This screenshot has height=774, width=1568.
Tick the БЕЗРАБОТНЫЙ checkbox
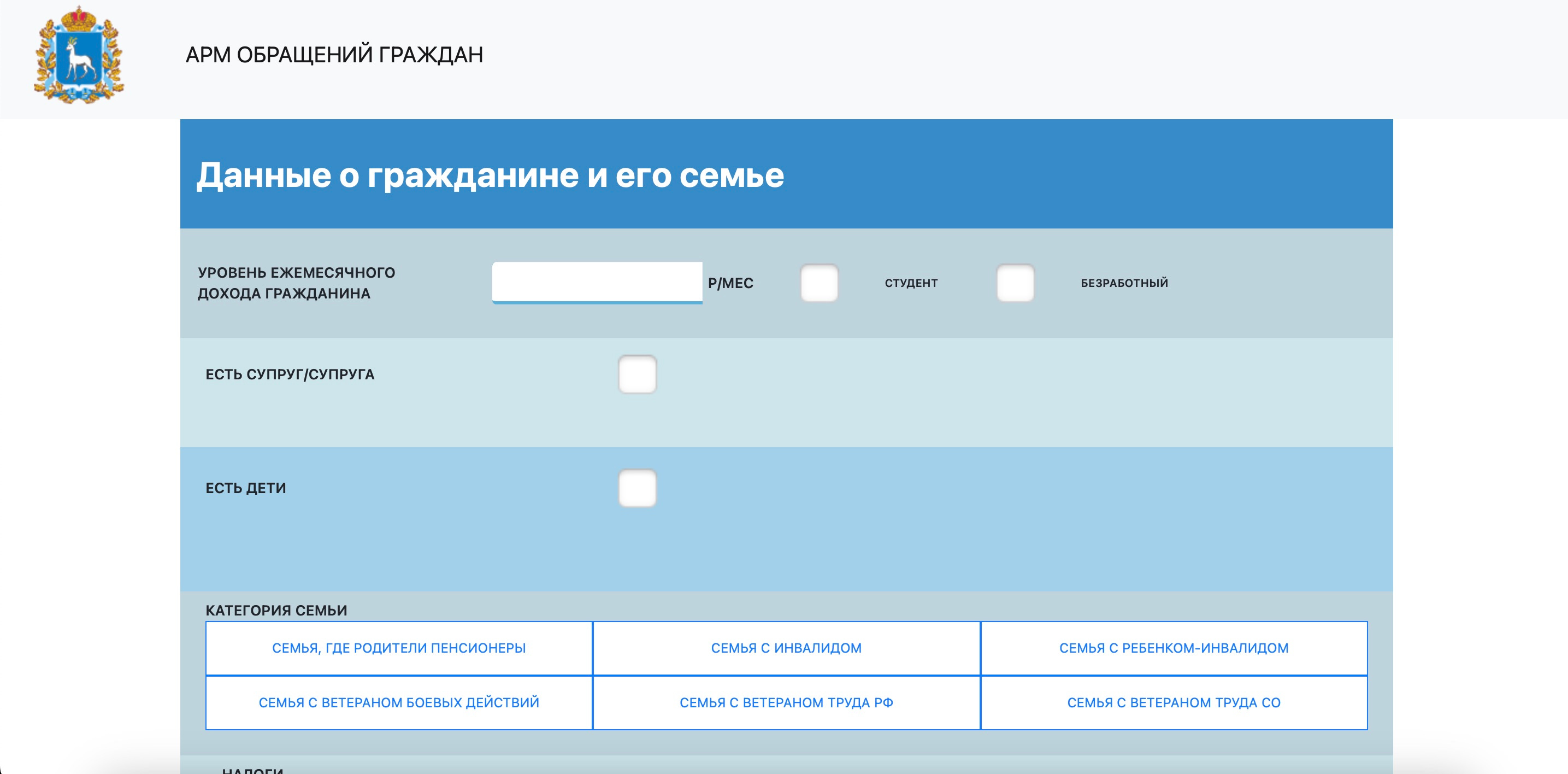[1015, 283]
